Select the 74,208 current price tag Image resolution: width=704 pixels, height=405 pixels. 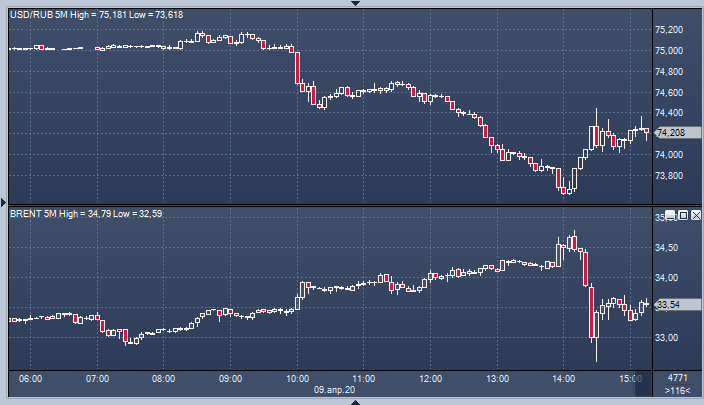coord(669,133)
